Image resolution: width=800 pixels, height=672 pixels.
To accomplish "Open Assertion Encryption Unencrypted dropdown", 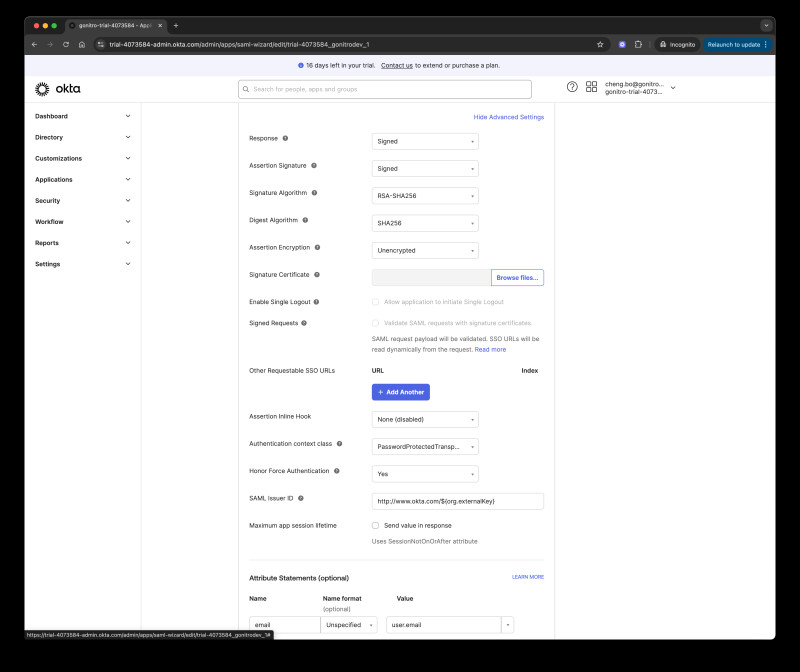I will pos(425,251).
